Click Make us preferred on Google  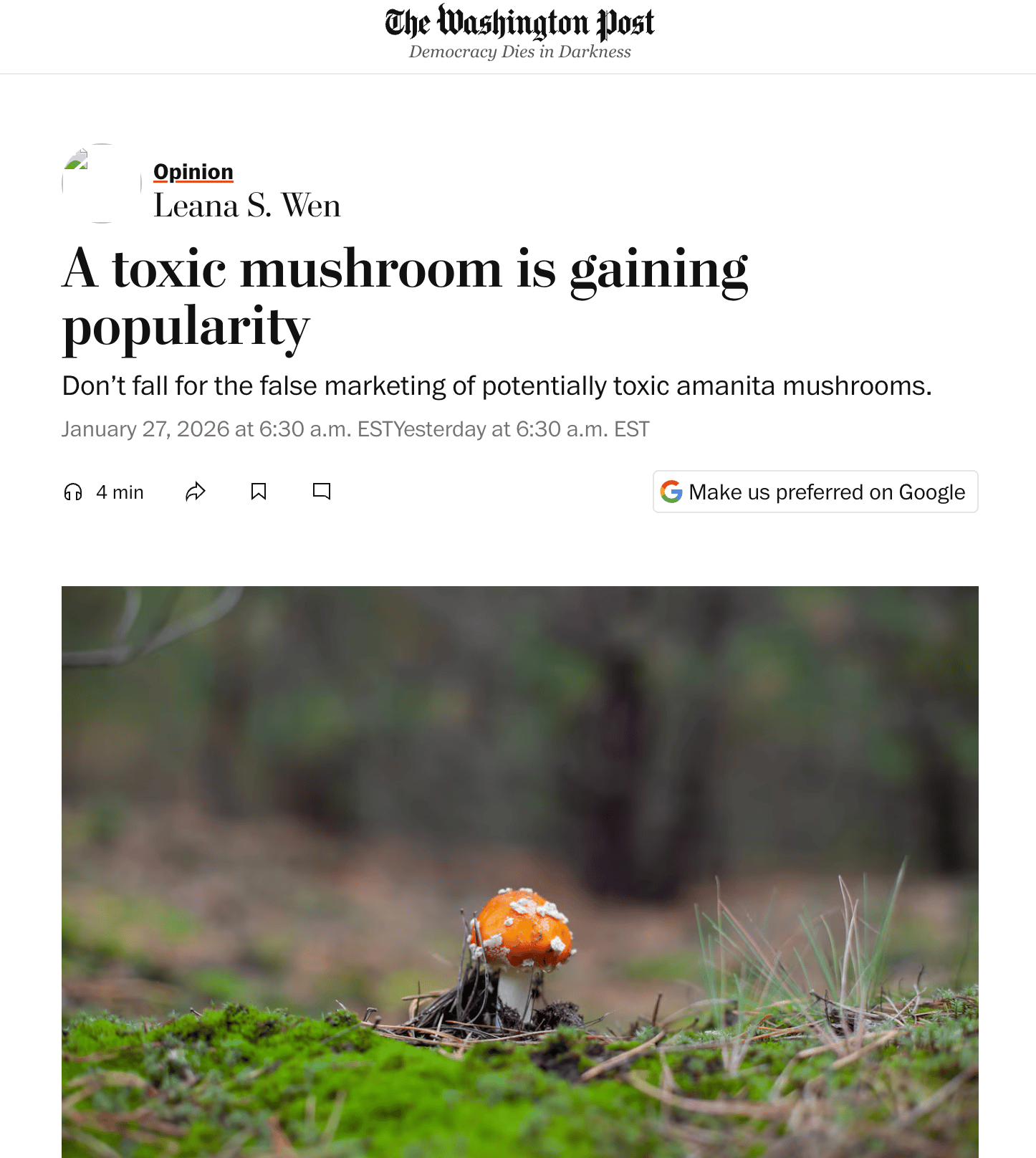click(815, 492)
